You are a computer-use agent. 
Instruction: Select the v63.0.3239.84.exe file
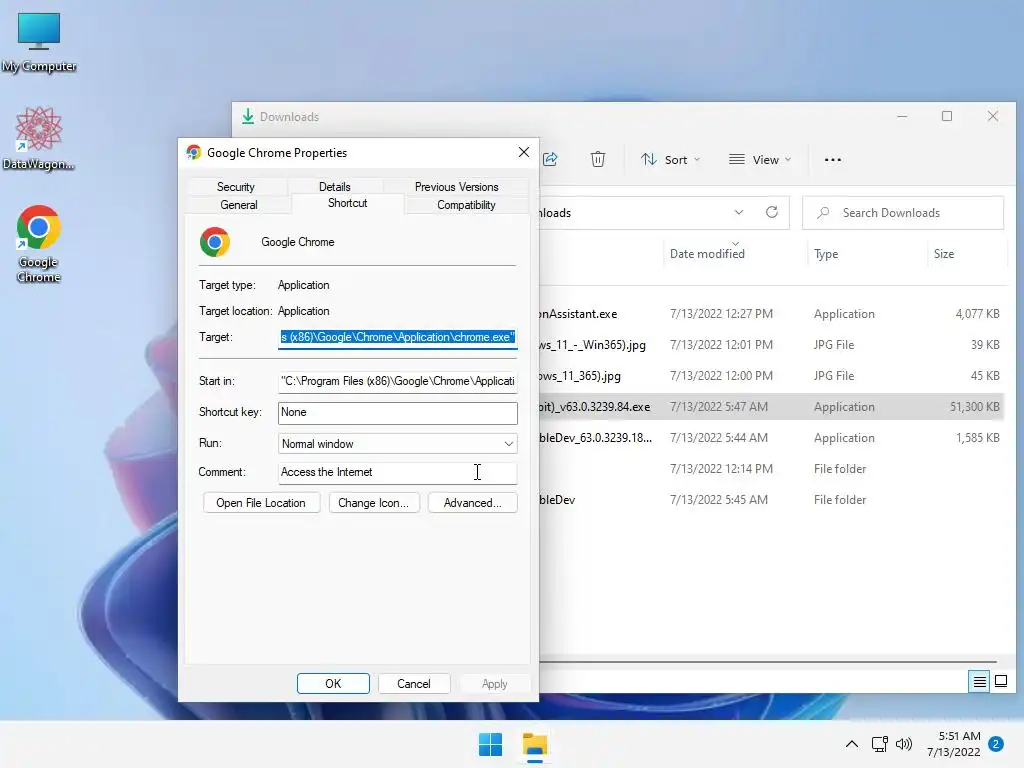771,406
